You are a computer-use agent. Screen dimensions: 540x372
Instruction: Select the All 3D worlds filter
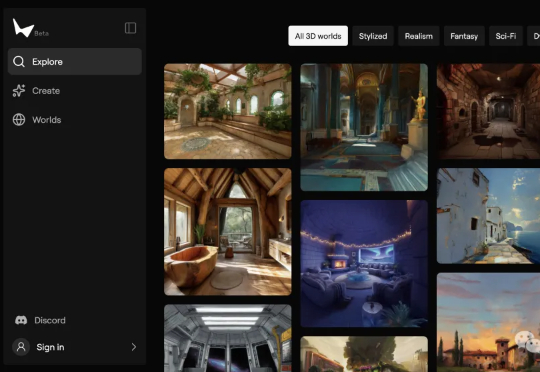pyautogui.click(x=318, y=36)
